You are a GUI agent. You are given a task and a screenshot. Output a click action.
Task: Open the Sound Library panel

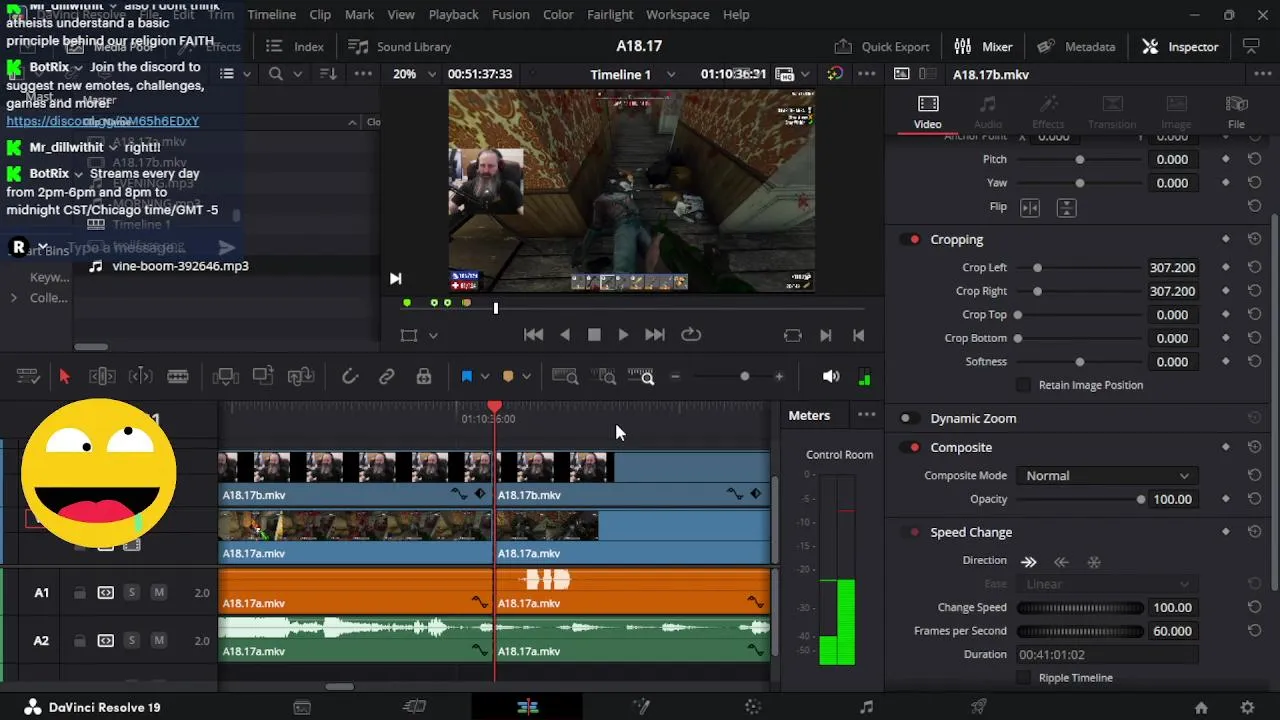pos(399,47)
